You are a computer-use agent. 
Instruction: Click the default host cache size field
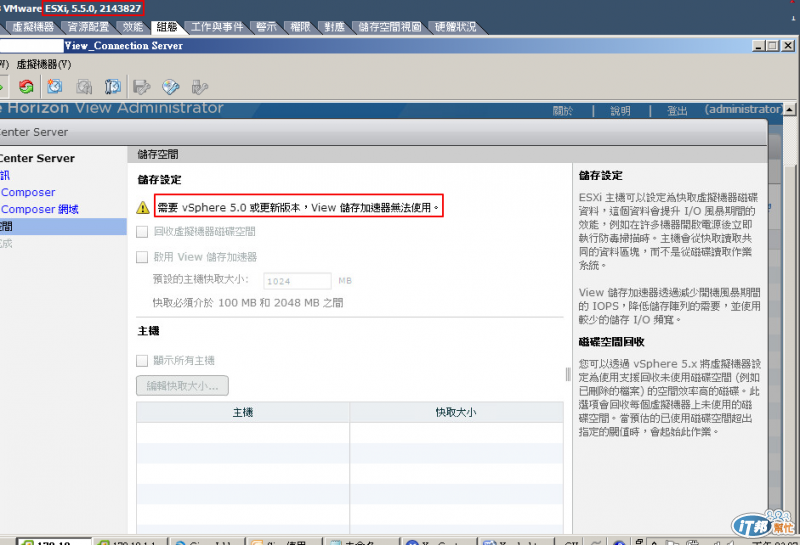[x=297, y=281]
